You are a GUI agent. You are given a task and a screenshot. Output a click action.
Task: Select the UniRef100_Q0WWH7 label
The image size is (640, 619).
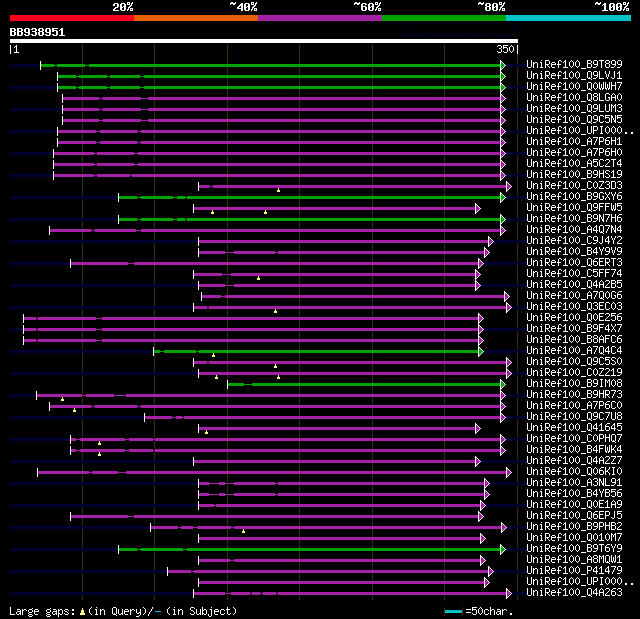point(574,87)
